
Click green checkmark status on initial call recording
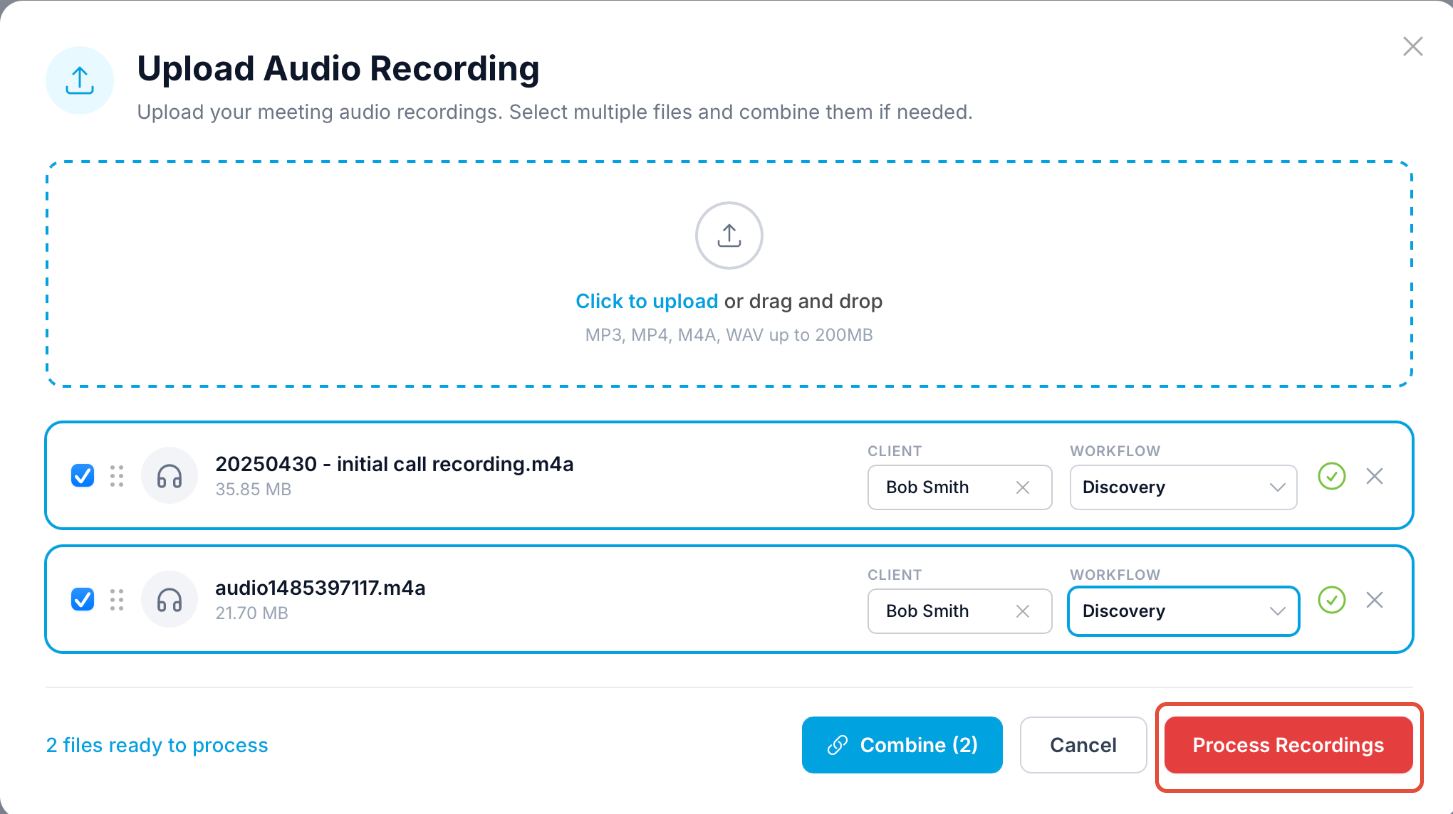click(1331, 476)
